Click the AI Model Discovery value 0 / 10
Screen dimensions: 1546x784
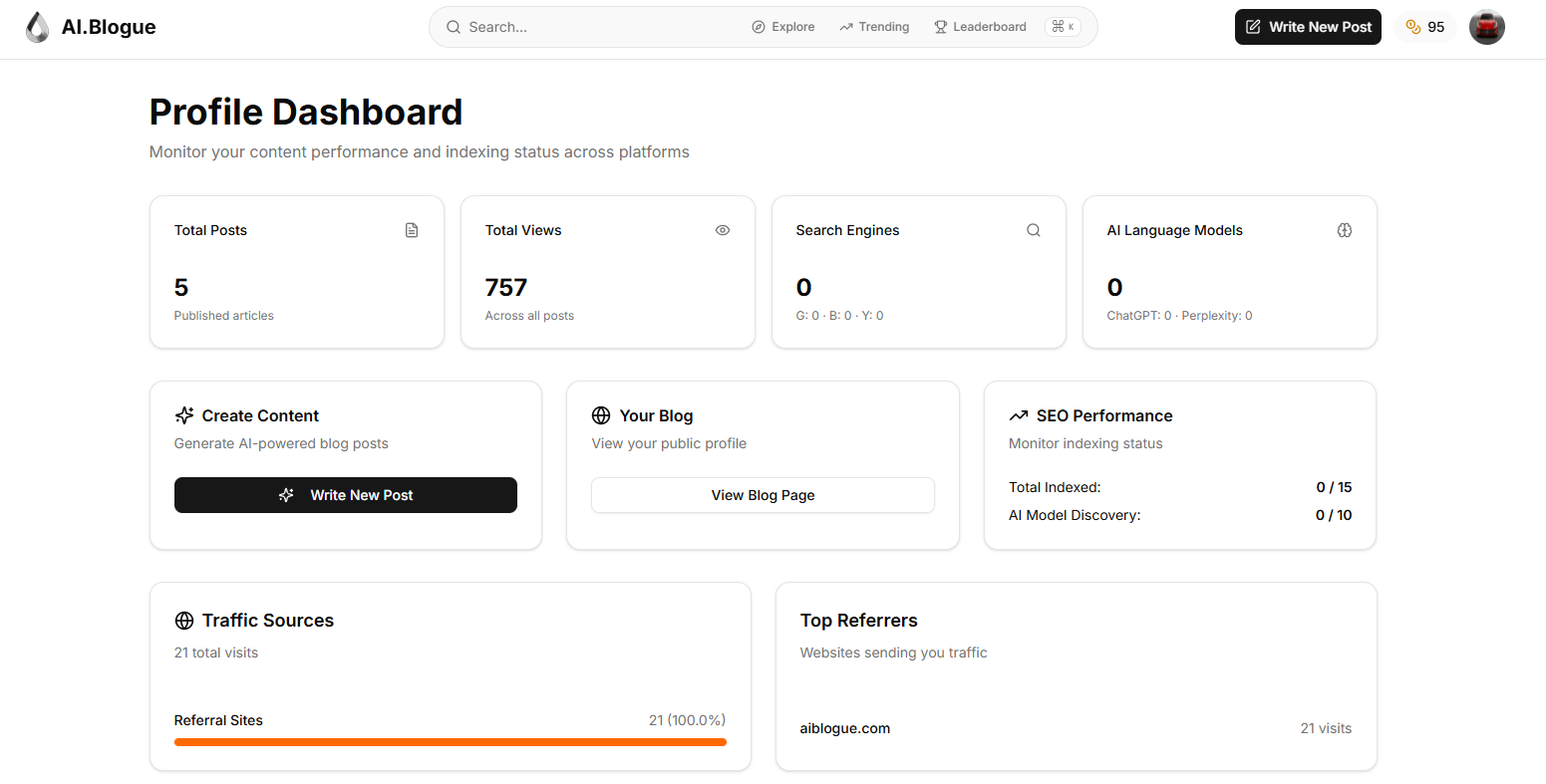[1334, 515]
